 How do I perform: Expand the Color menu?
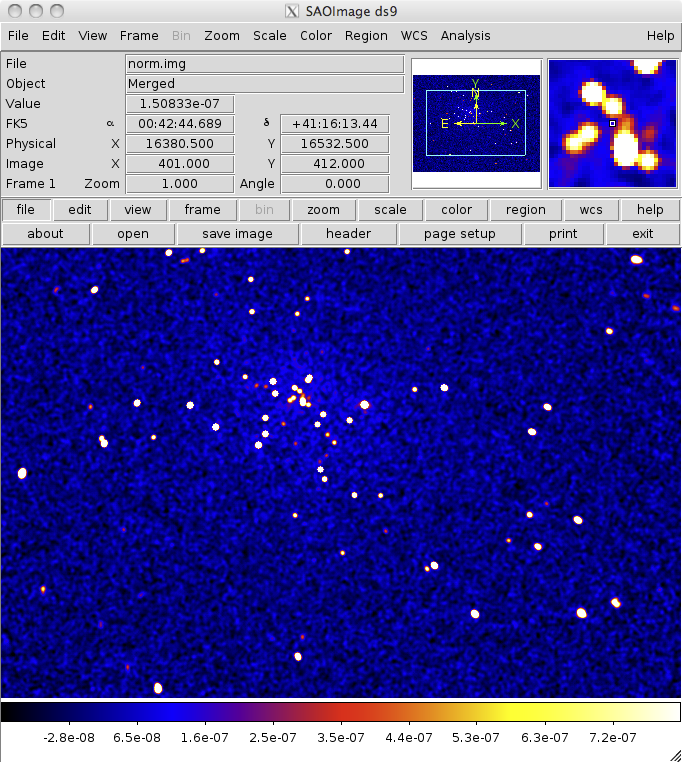coord(316,35)
